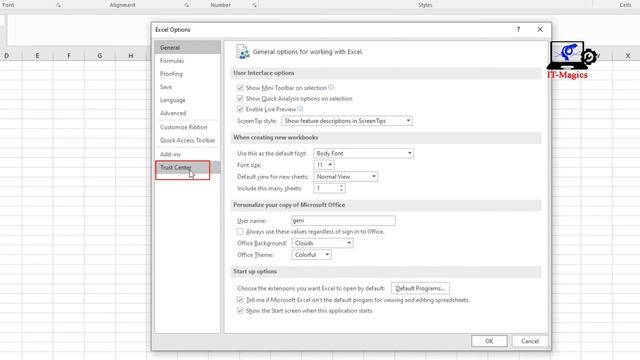640x360 pixels.
Task: Toggle Show the Start screen when application starts
Action: tap(240, 311)
